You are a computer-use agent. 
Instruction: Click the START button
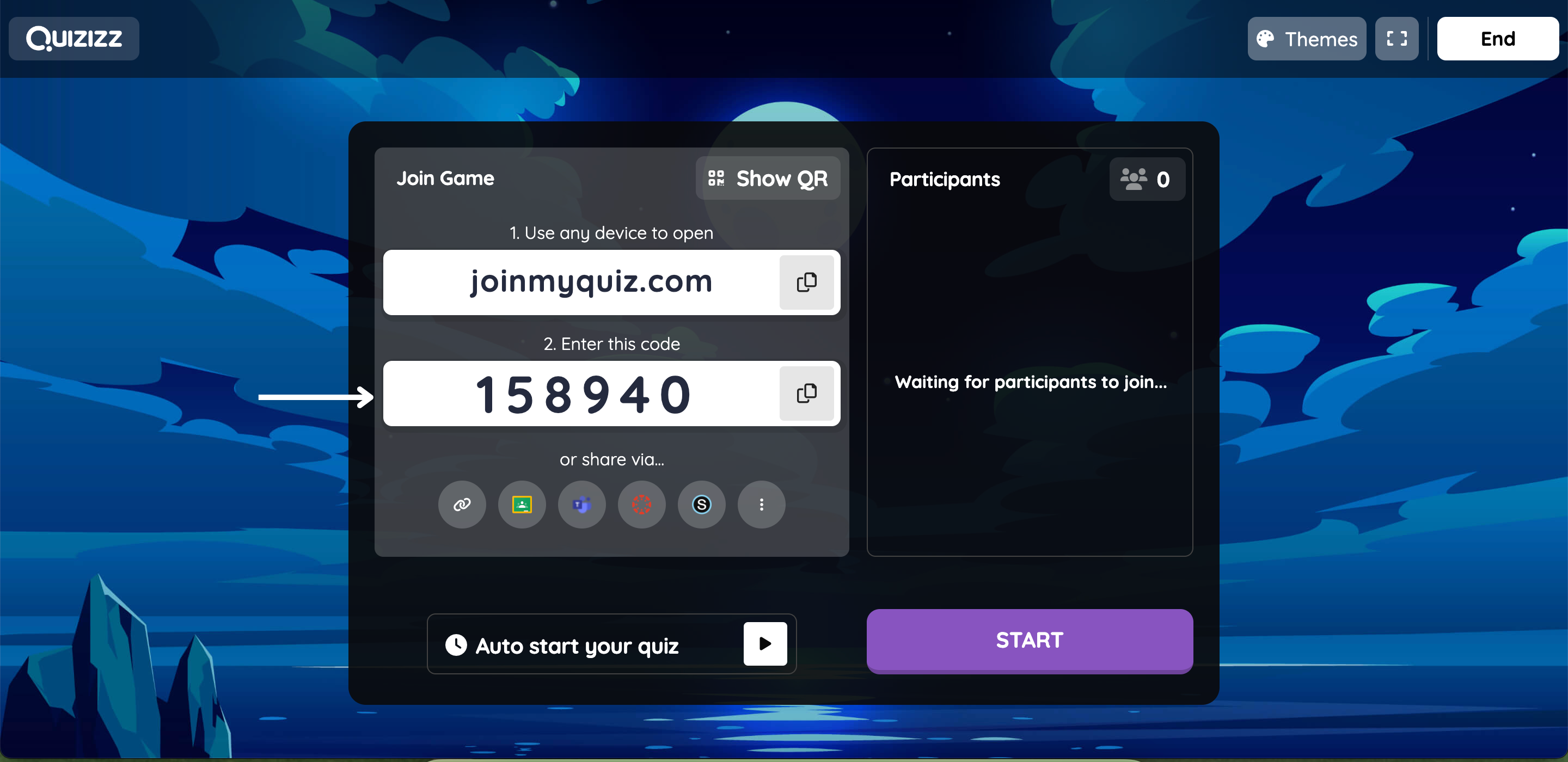[1028, 640]
